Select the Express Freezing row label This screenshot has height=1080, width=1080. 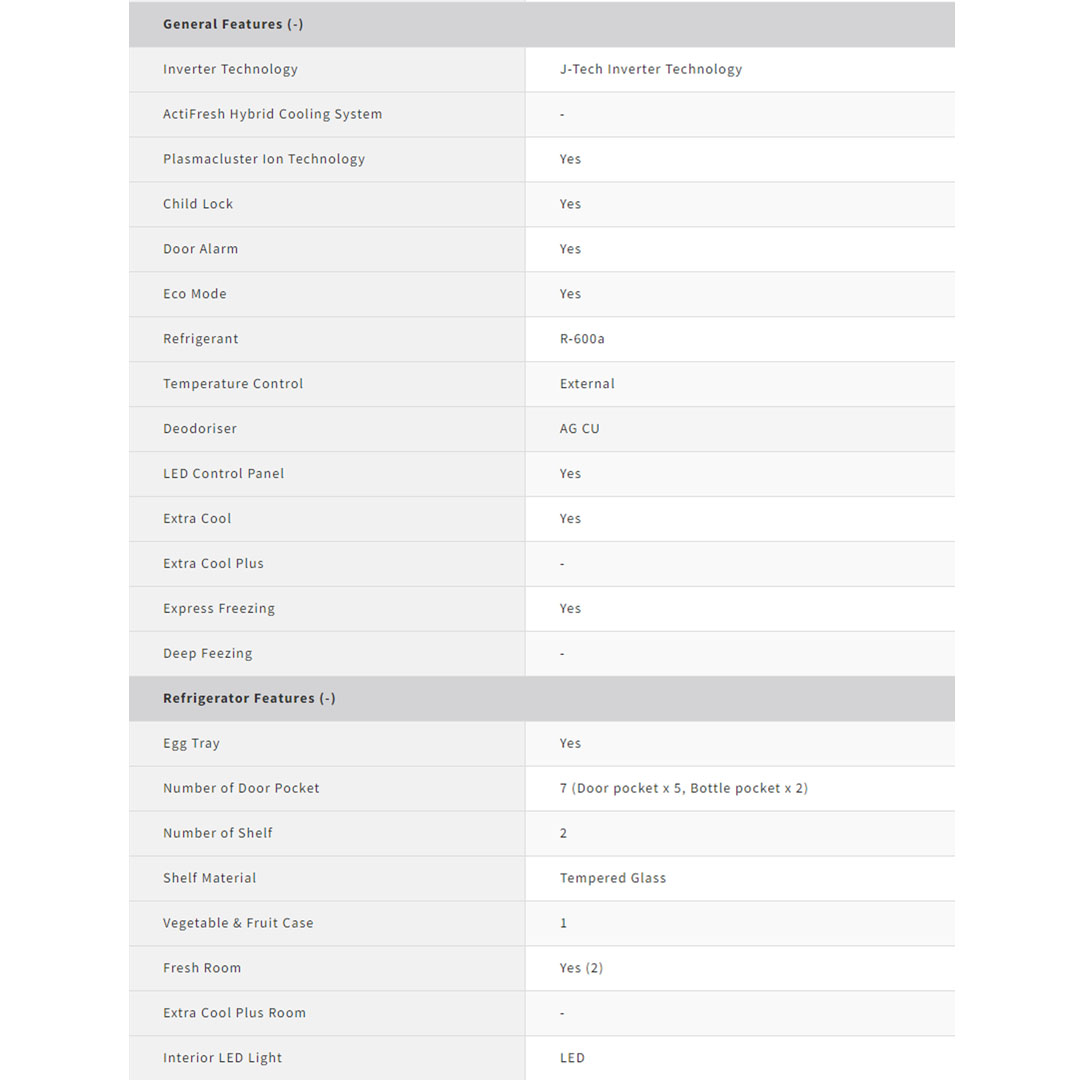[218, 609]
